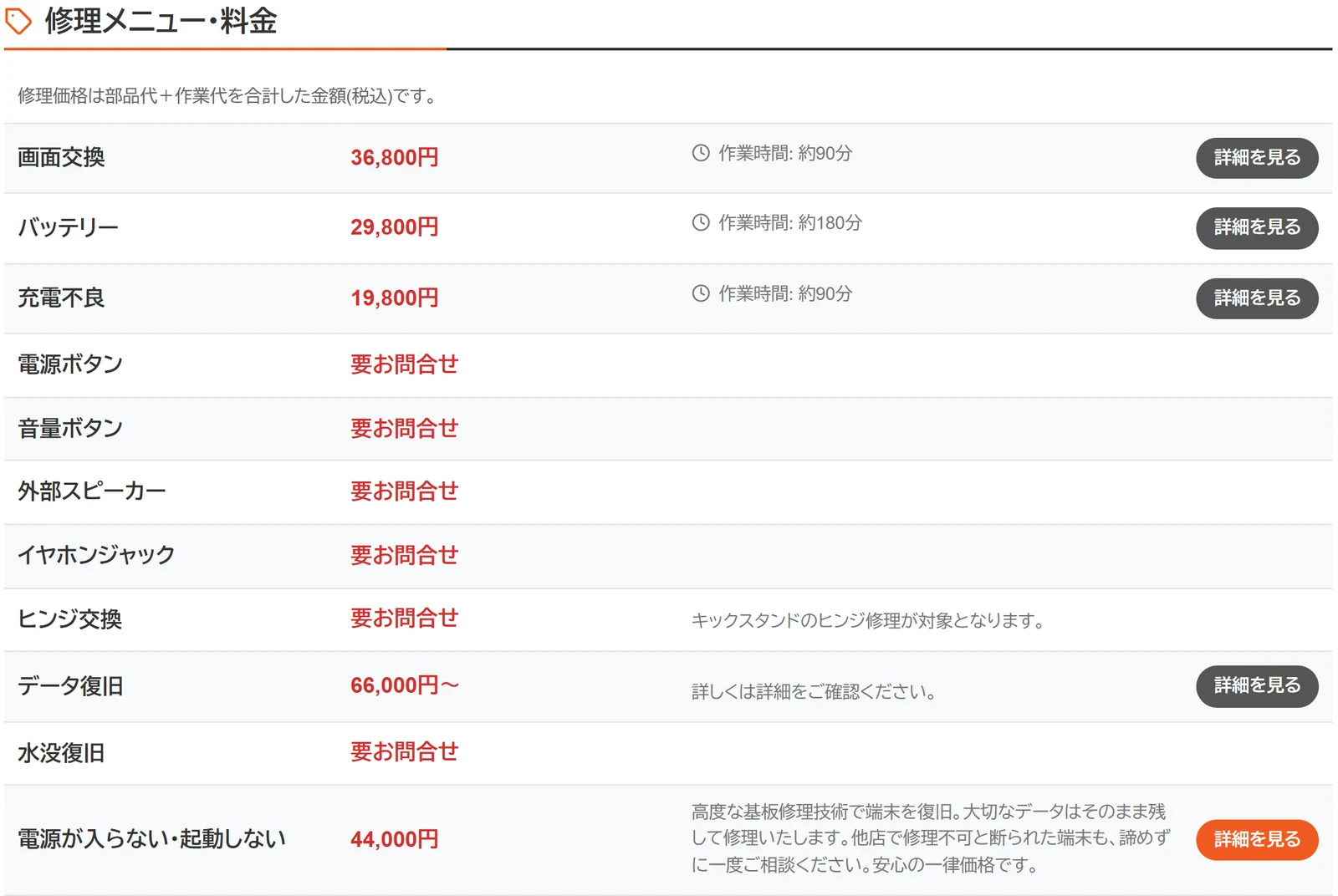Click 要お問合せ in 水没復旧 row

405,752
